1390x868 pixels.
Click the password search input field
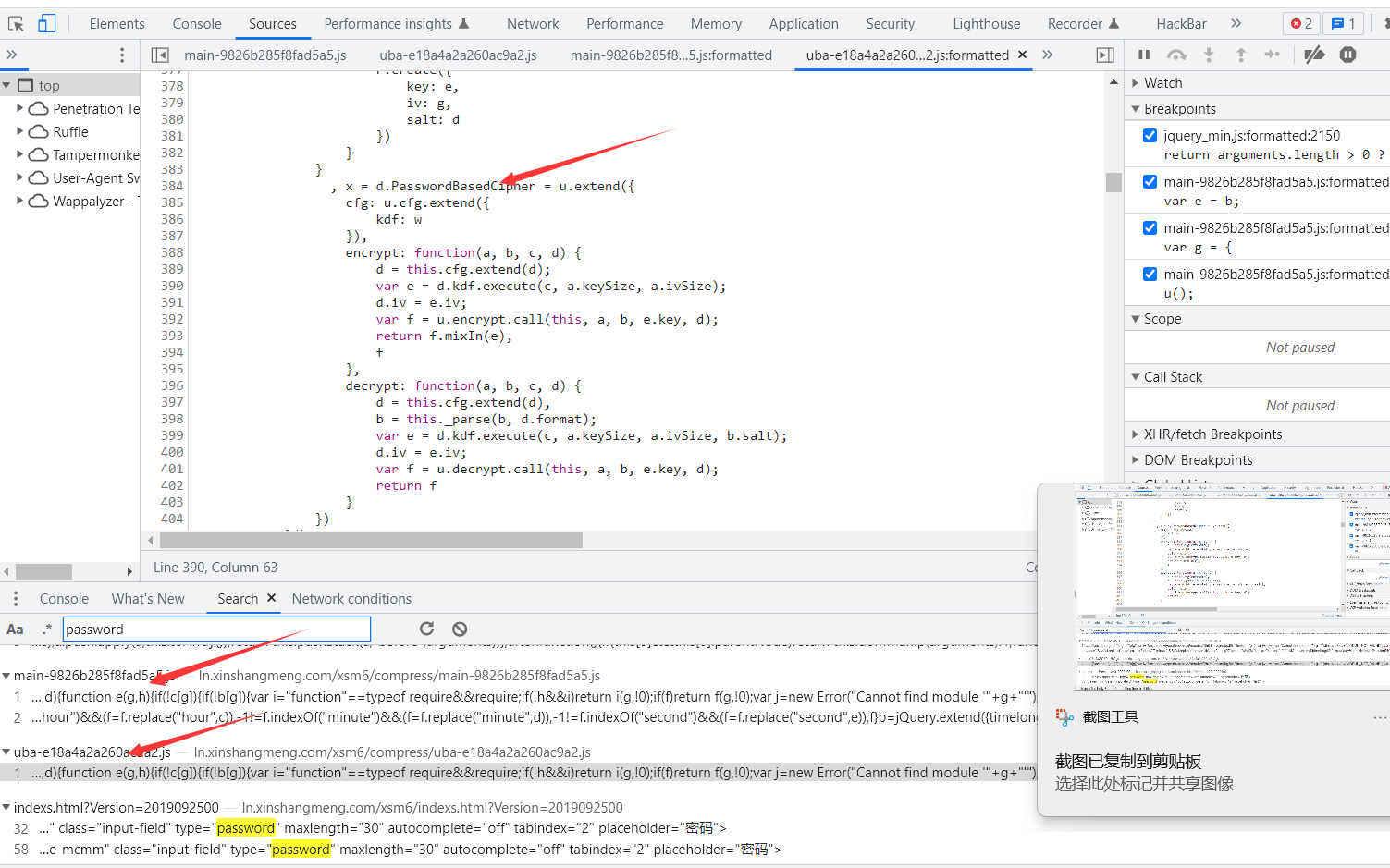pos(217,630)
